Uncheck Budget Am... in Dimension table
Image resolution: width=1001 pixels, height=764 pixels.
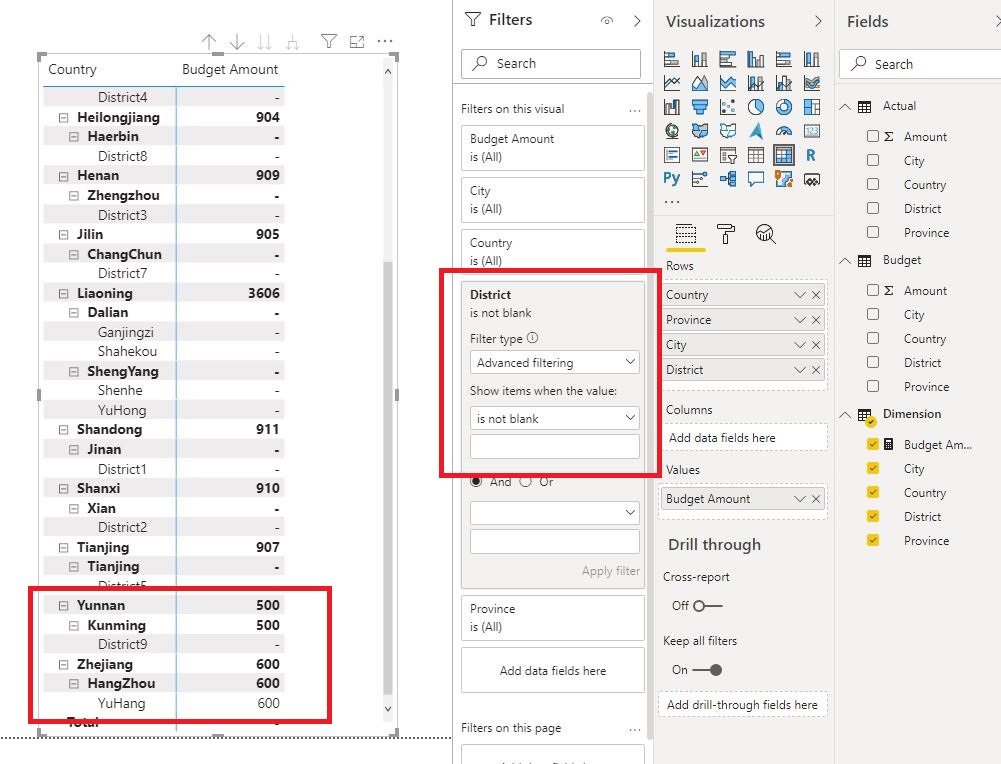873,444
